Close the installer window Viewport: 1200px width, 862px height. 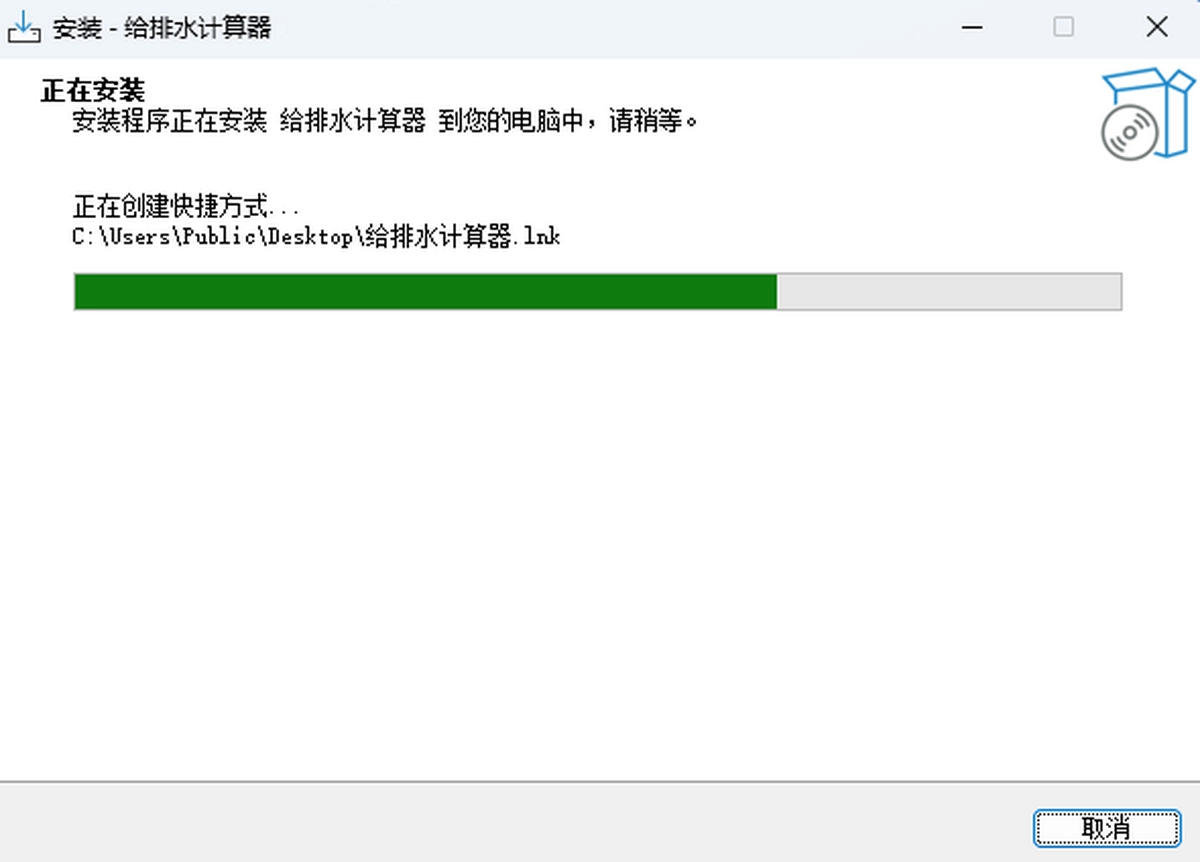pyautogui.click(x=1156, y=28)
